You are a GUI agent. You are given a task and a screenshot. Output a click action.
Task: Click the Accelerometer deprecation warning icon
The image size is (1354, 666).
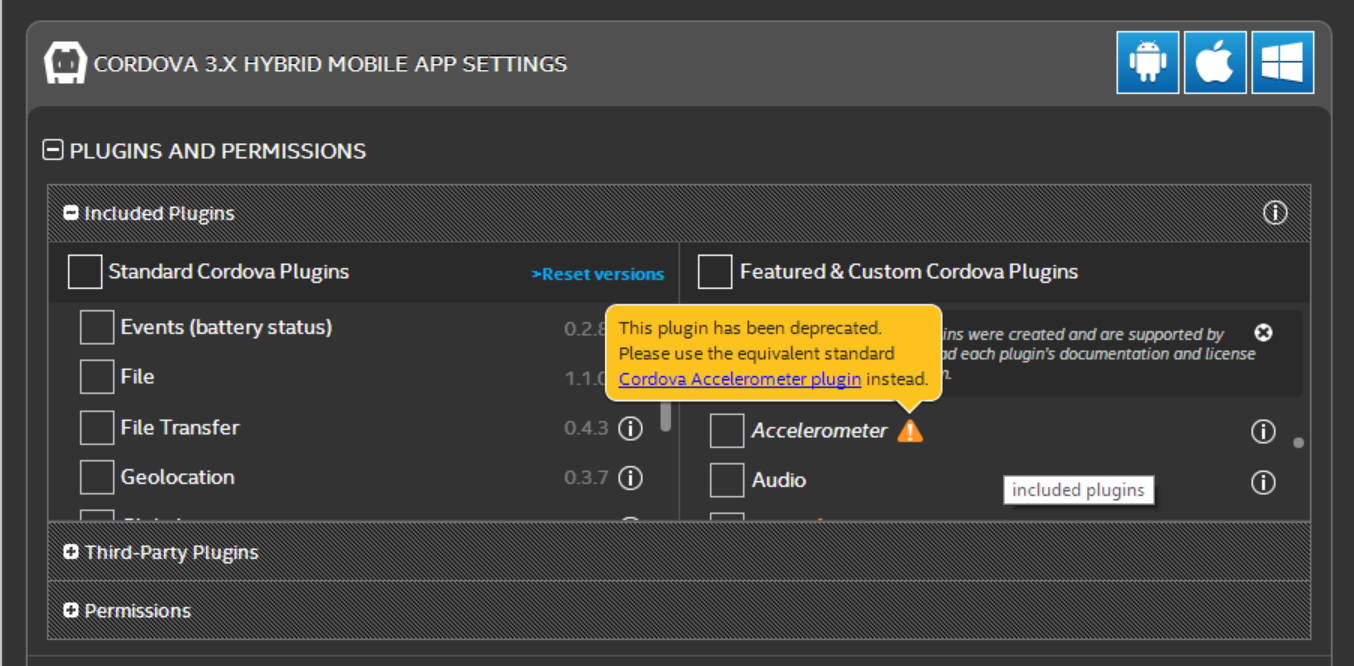tap(910, 431)
